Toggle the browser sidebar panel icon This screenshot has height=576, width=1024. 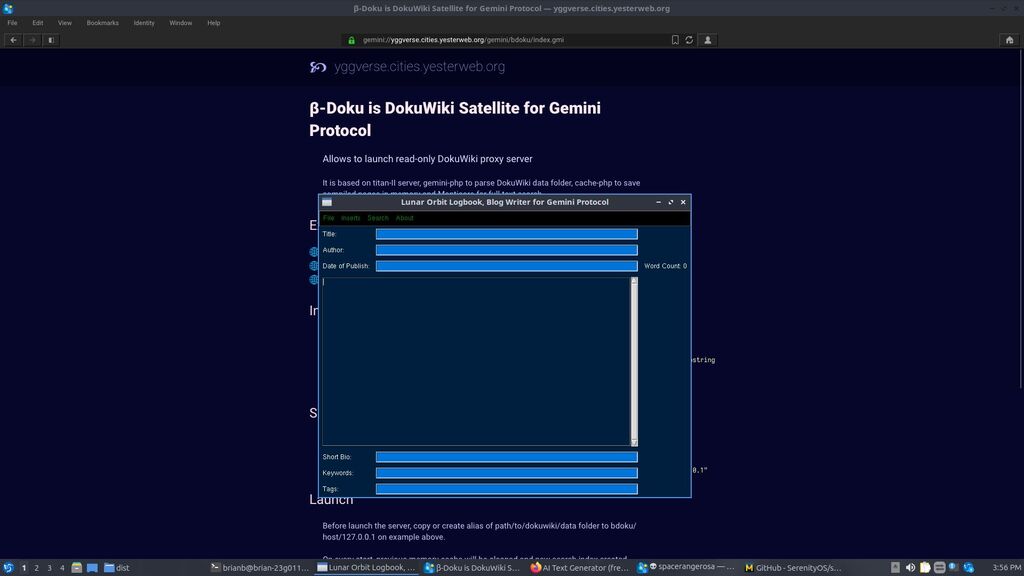51,40
